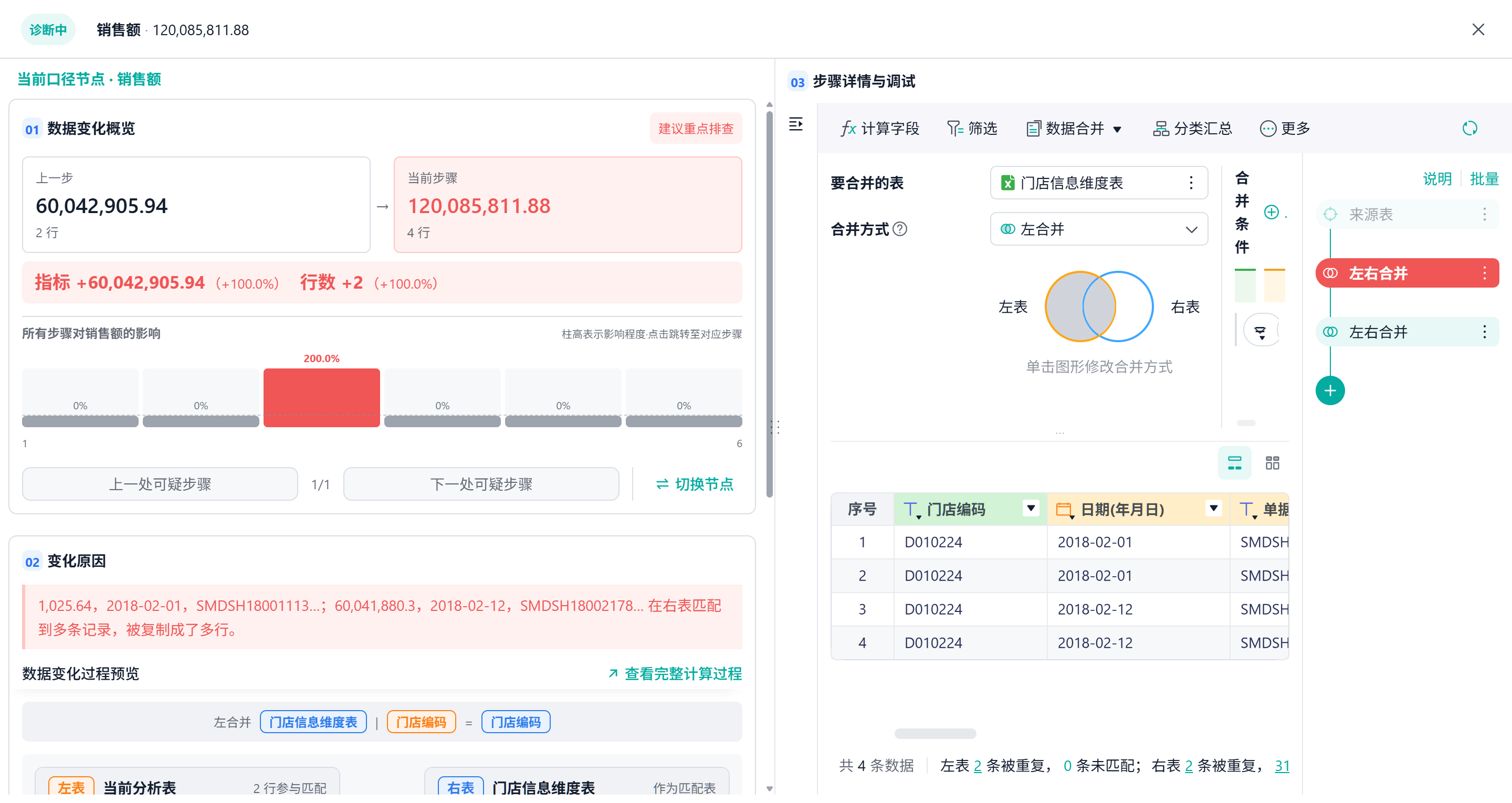
Task: Open the 分类汇总 tool
Action: point(1192,129)
